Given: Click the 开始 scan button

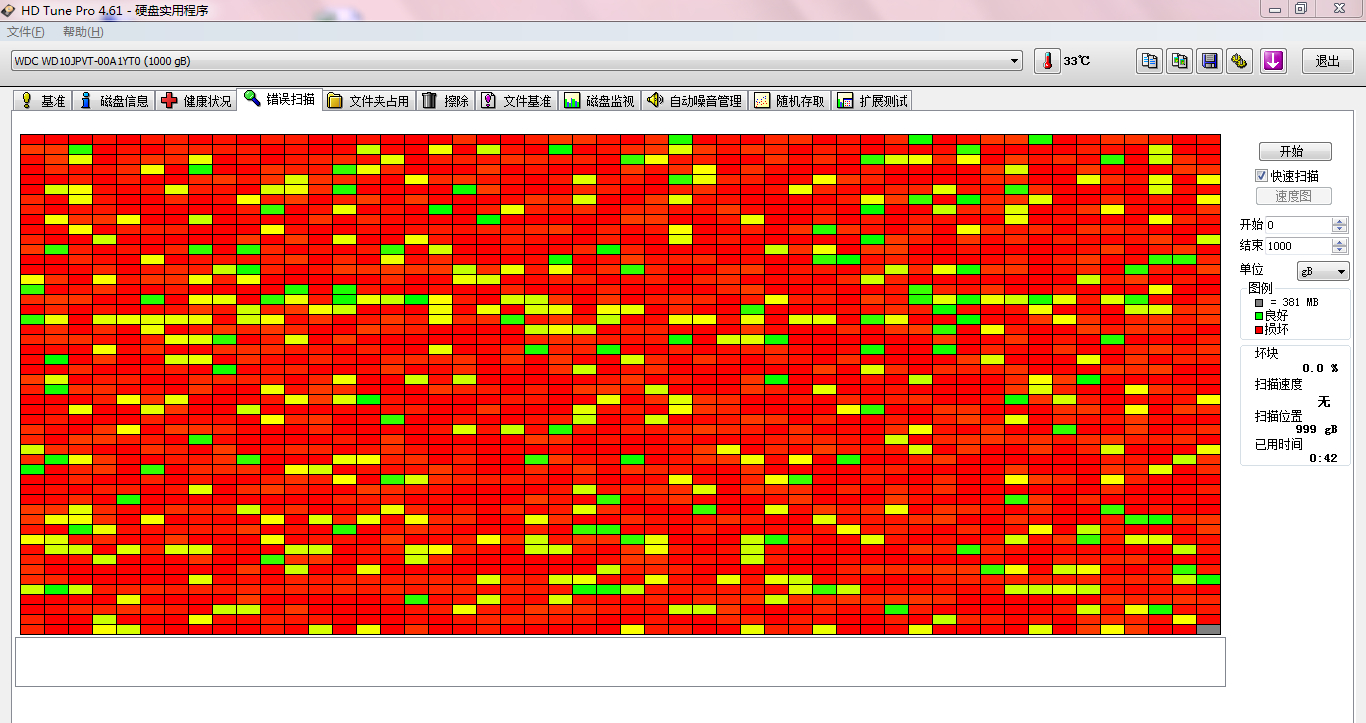Looking at the screenshot, I should pyautogui.click(x=1295, y=152).
